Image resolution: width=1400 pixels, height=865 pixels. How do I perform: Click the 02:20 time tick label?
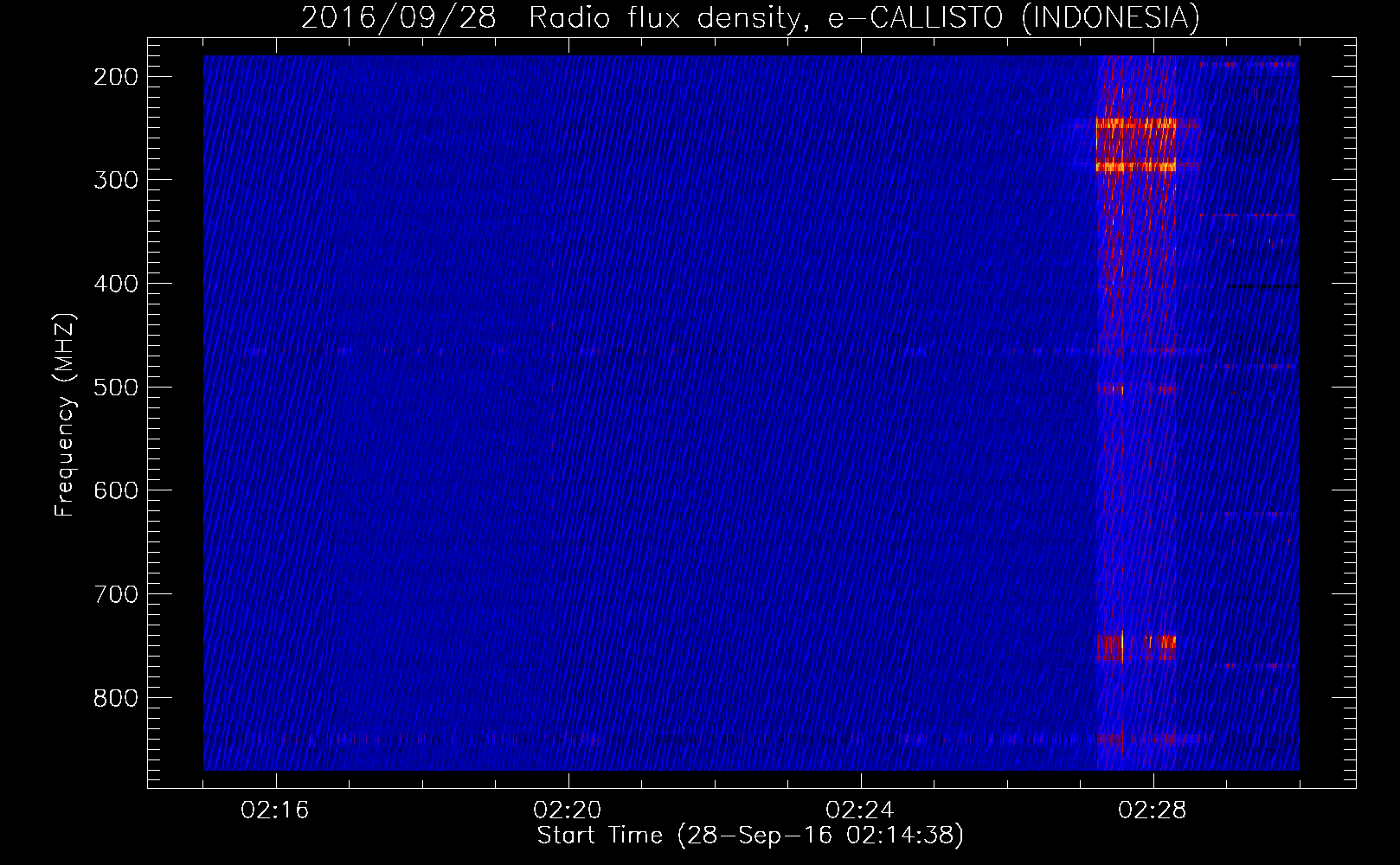coord(568,811)
